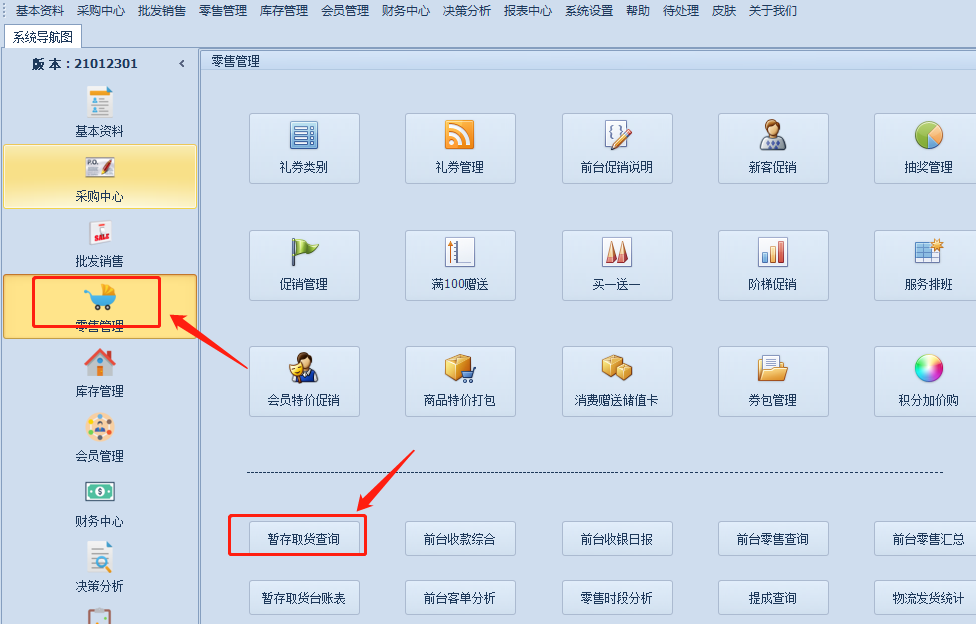Open the 库存管理 menu

(284, 11)
